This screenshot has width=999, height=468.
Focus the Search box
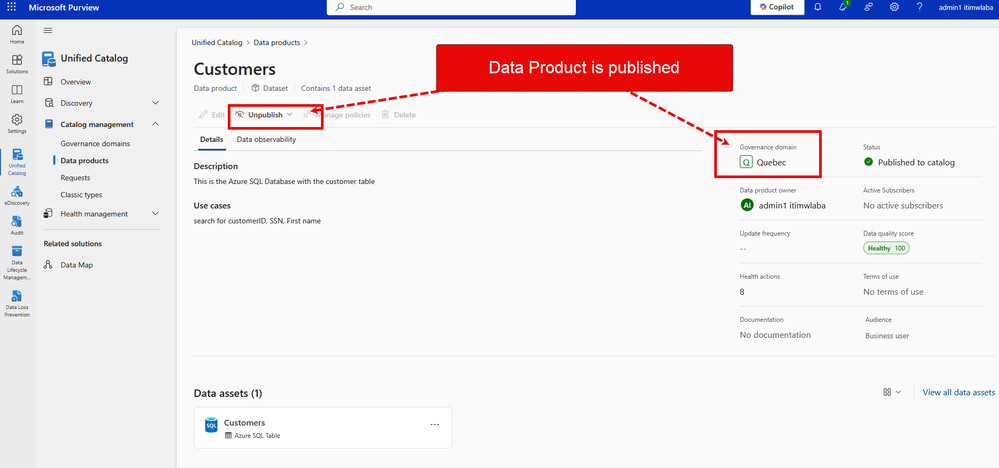coord(451,7)
